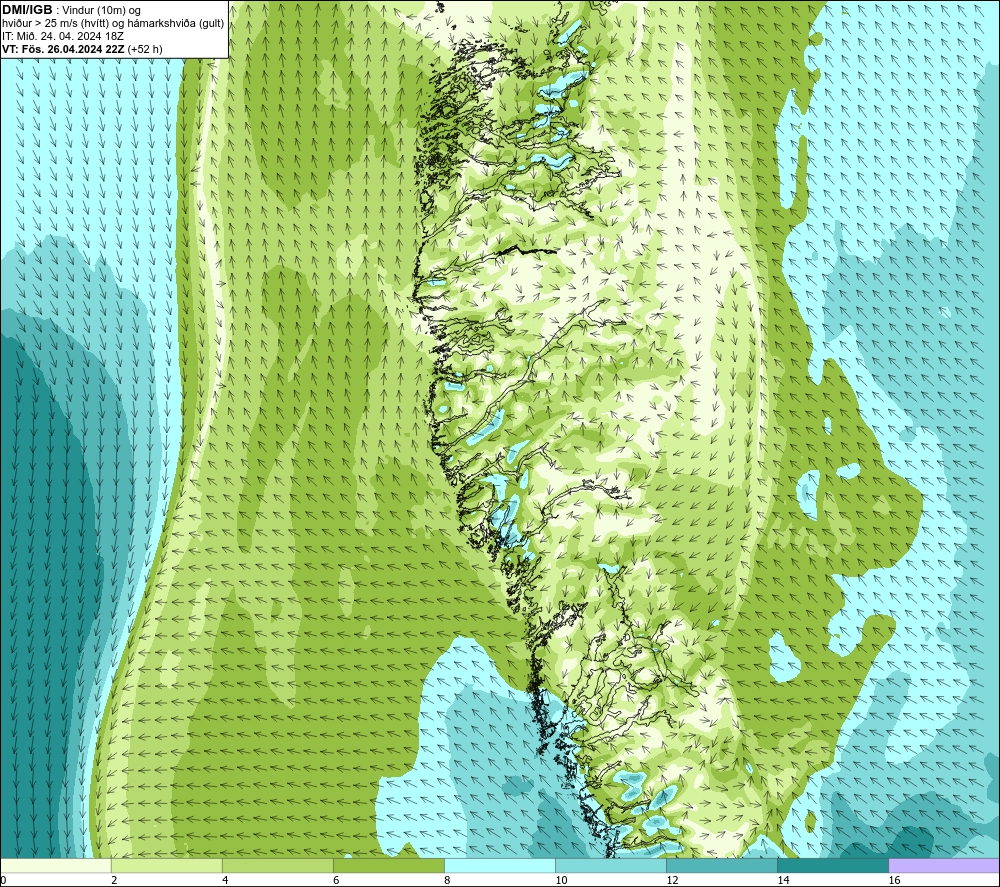Click the legend scale label '14'

tap(783, 880)
